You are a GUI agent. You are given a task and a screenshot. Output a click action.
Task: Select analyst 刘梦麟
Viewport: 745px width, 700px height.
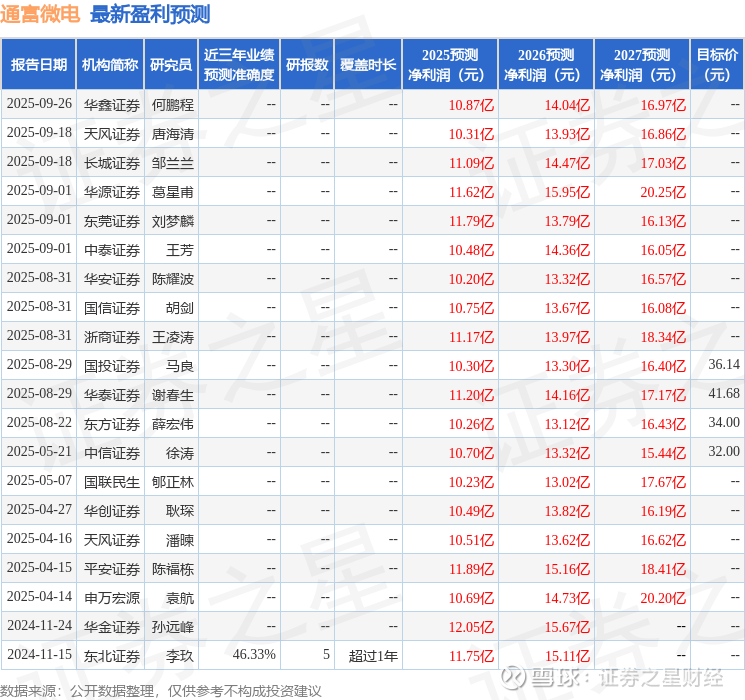point(172,221)
